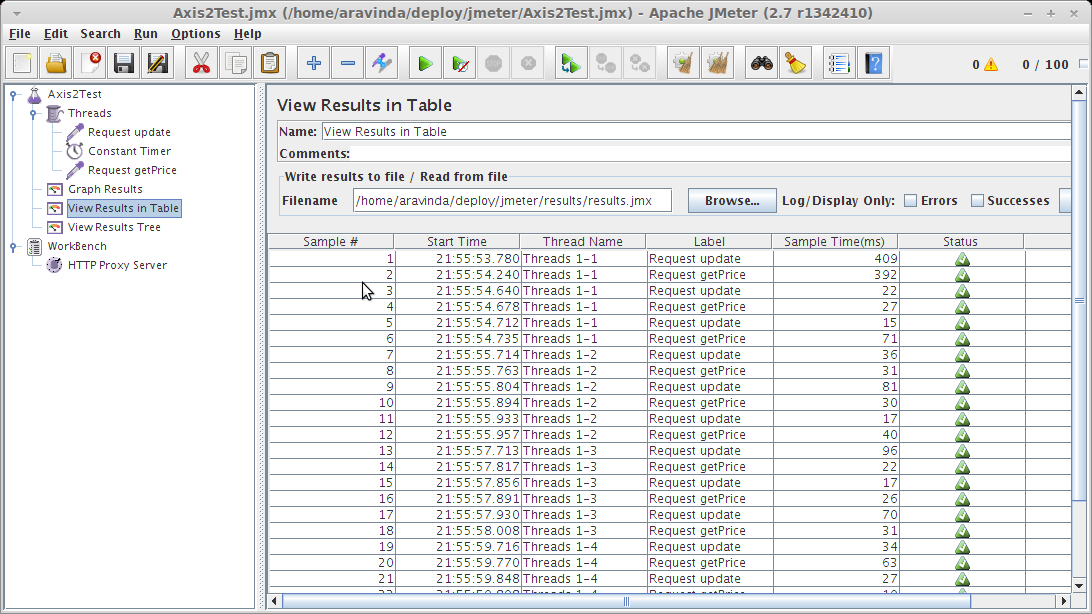The image size is (1092, 614).
Task: Click the horizontal scrollbar left arrow
Action: [x=275, y=601]
